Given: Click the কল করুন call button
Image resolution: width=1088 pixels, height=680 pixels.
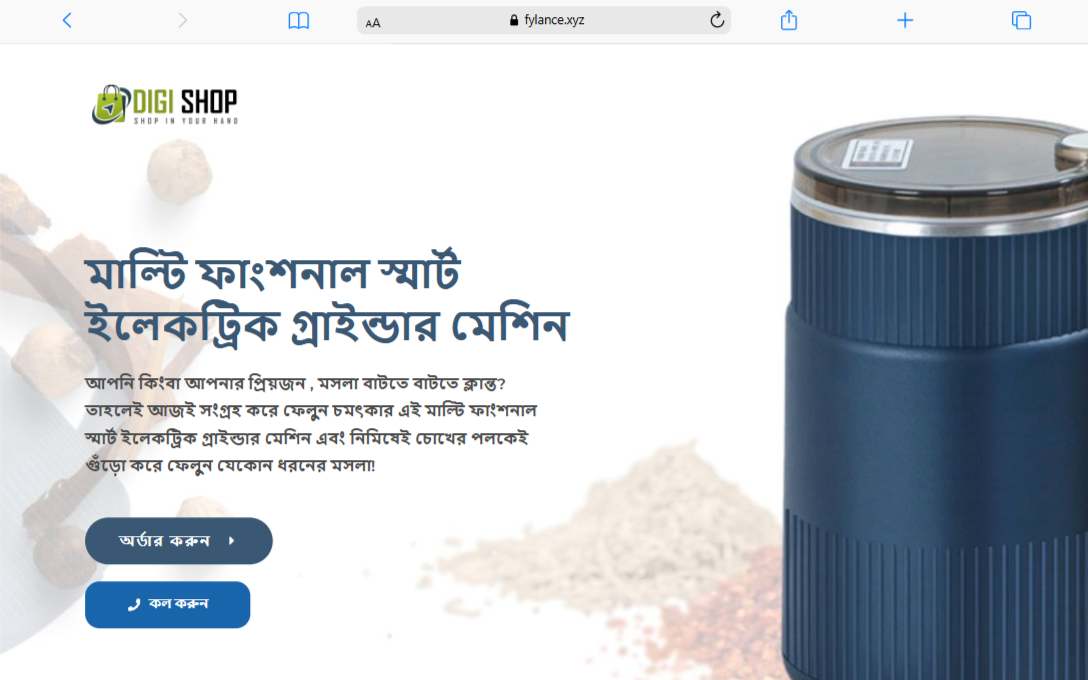Looking at the screenshot, I should click(x=167, y=604).
